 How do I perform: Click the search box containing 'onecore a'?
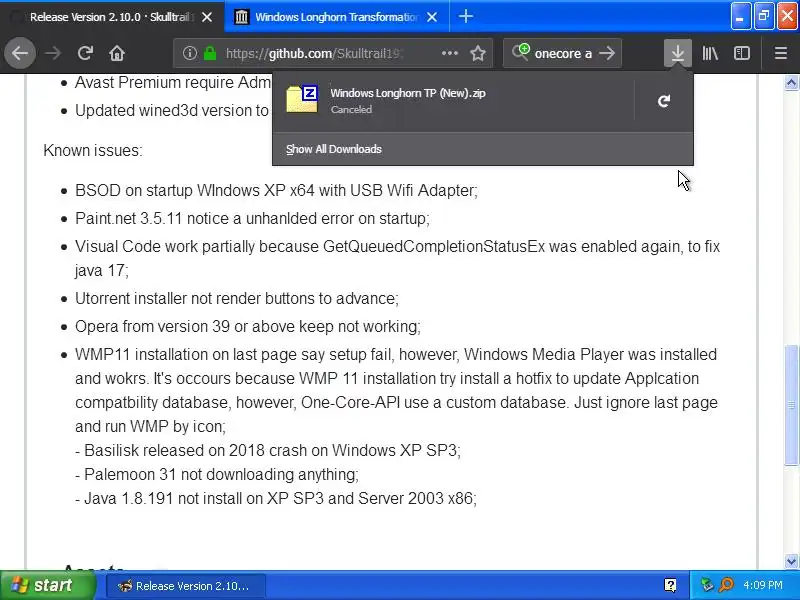(x=562, y=53)
